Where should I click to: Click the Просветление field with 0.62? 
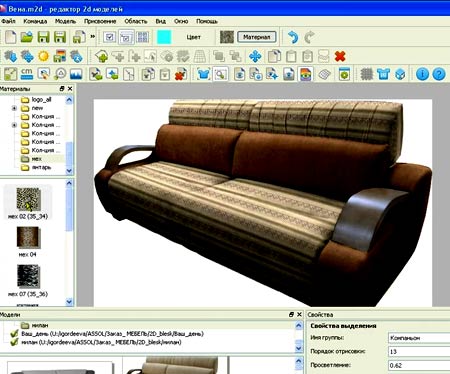coord(419,365)
